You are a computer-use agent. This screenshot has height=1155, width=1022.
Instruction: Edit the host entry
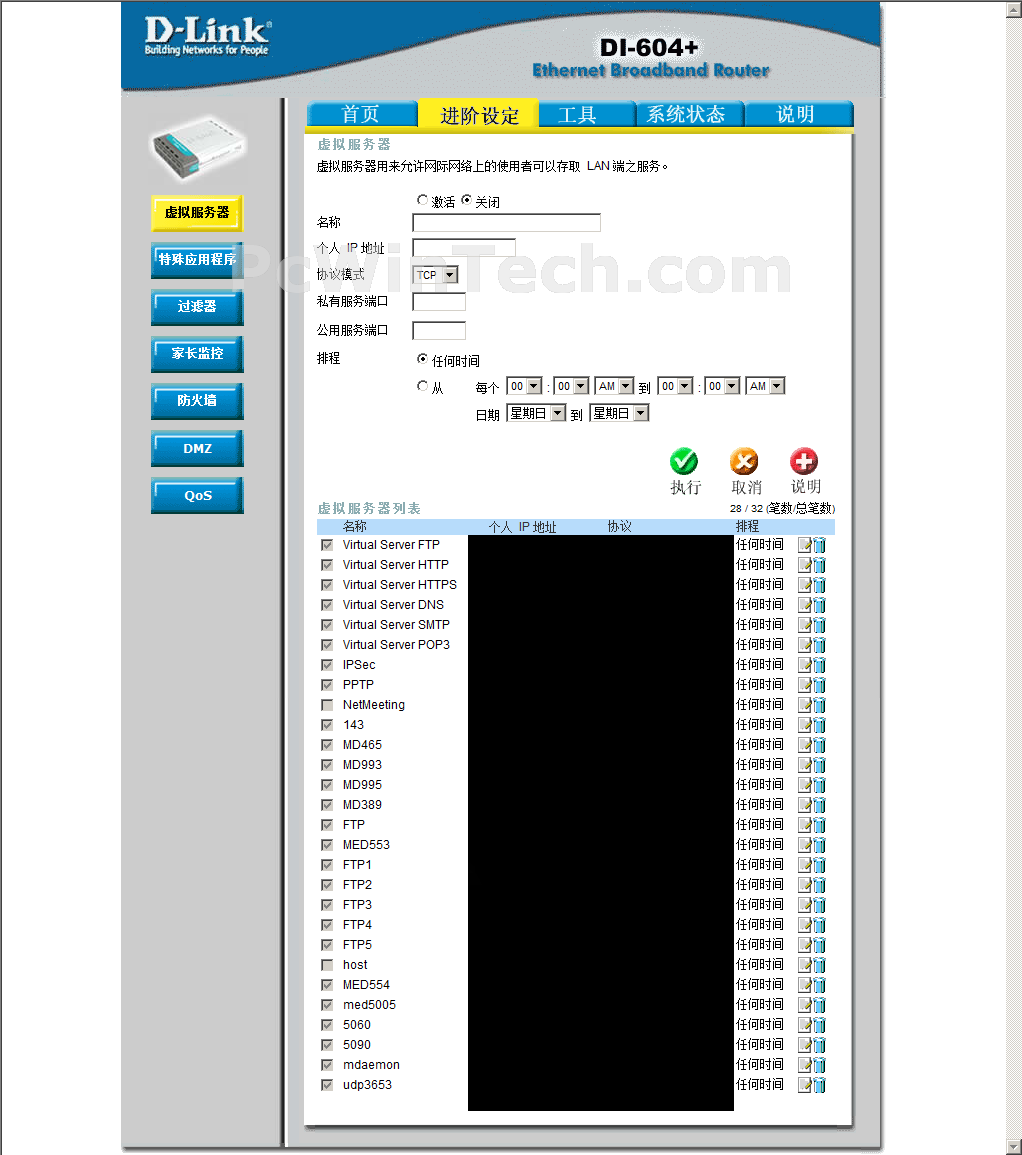[x=805, y=965]
